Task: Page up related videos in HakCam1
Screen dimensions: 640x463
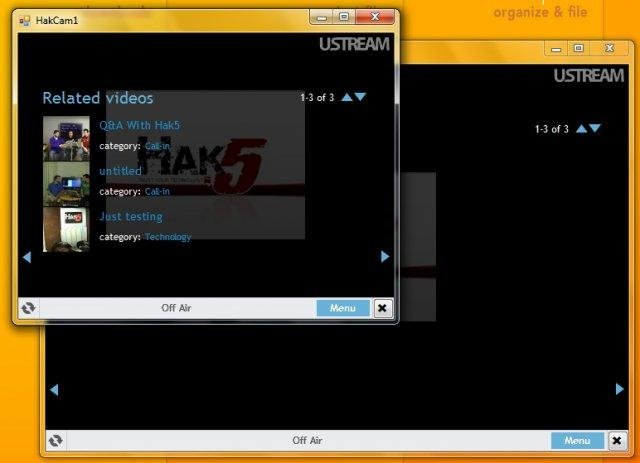Action: [x=347, y=97]
